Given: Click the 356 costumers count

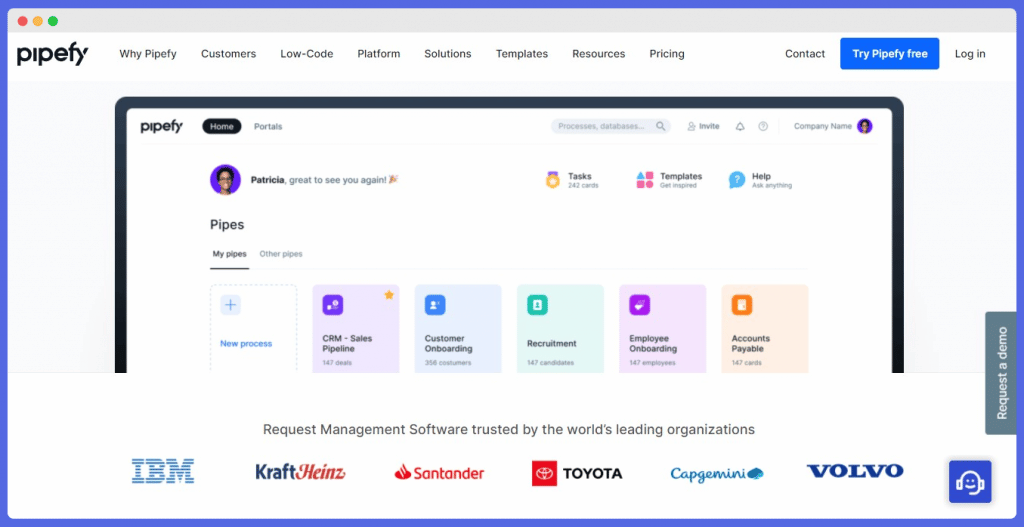Looking at the screenshot, I should click(x=448, y=362).
